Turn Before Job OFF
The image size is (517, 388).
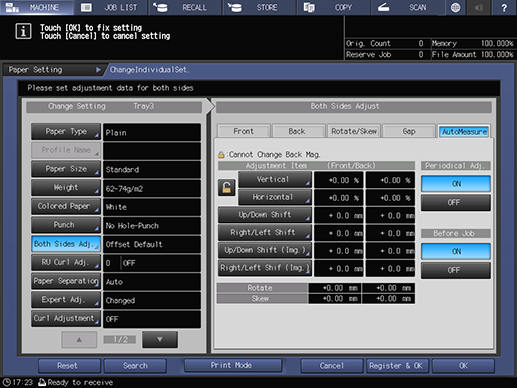coord(456,270)
